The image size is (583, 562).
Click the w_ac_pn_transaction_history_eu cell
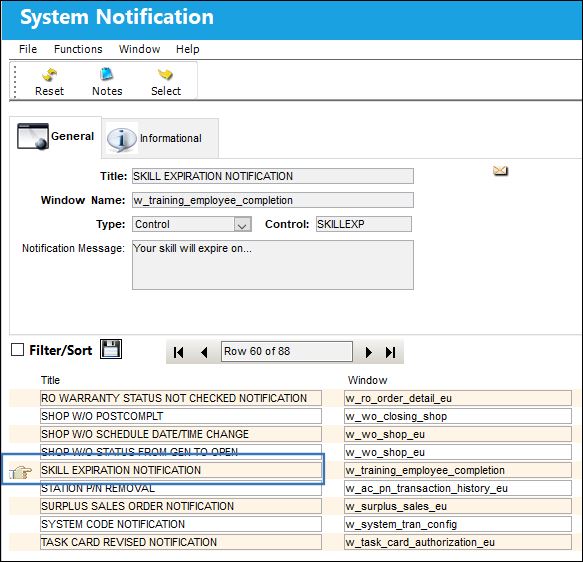point(458,488)
